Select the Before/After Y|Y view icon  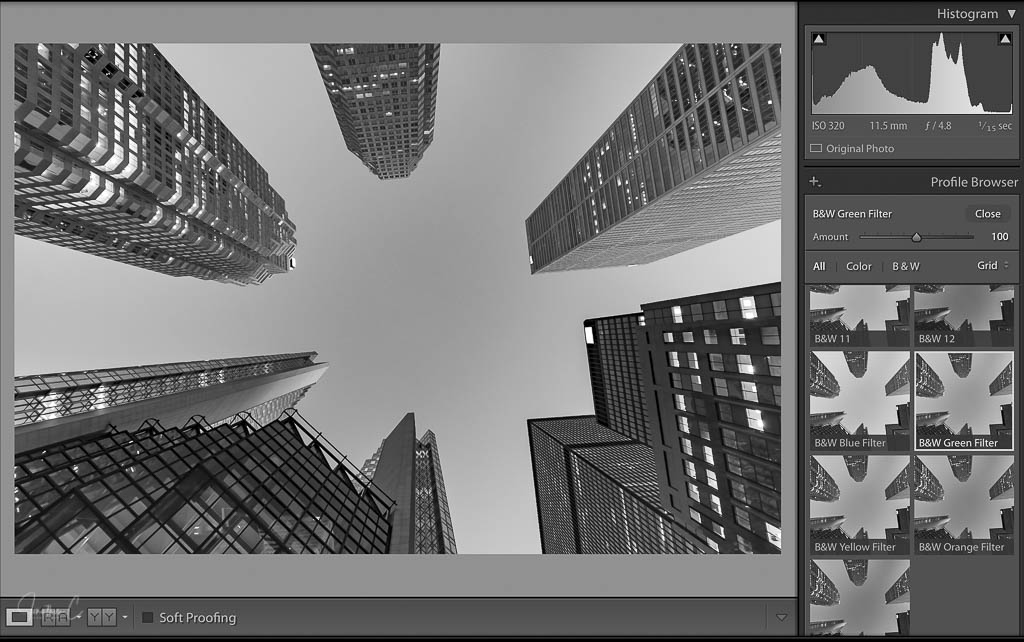101,617
